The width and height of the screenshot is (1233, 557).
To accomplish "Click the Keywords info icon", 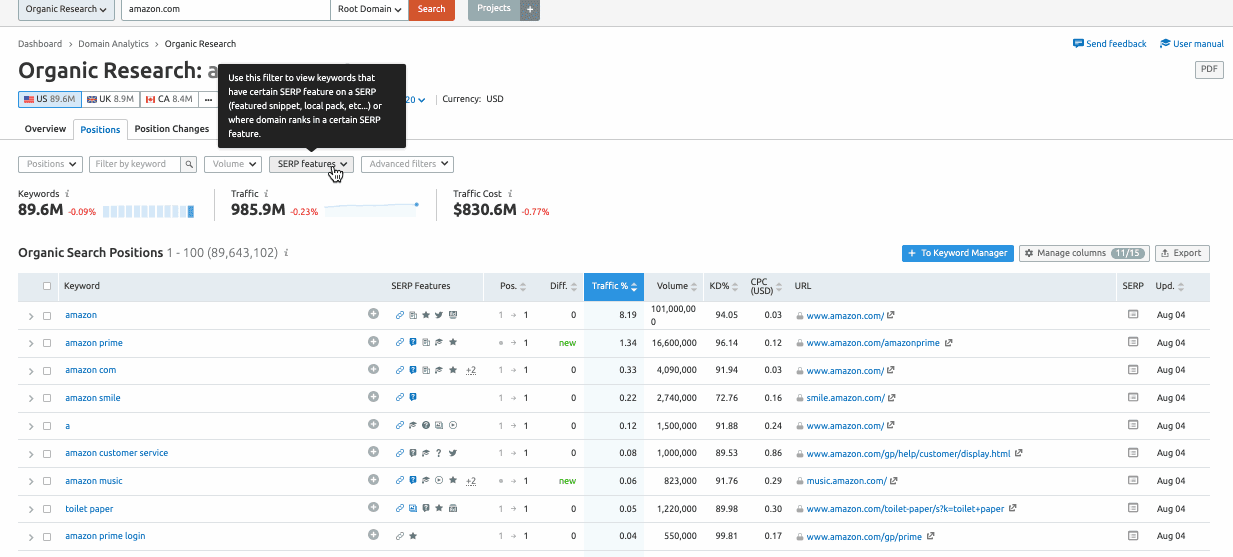I will (67, 194).
